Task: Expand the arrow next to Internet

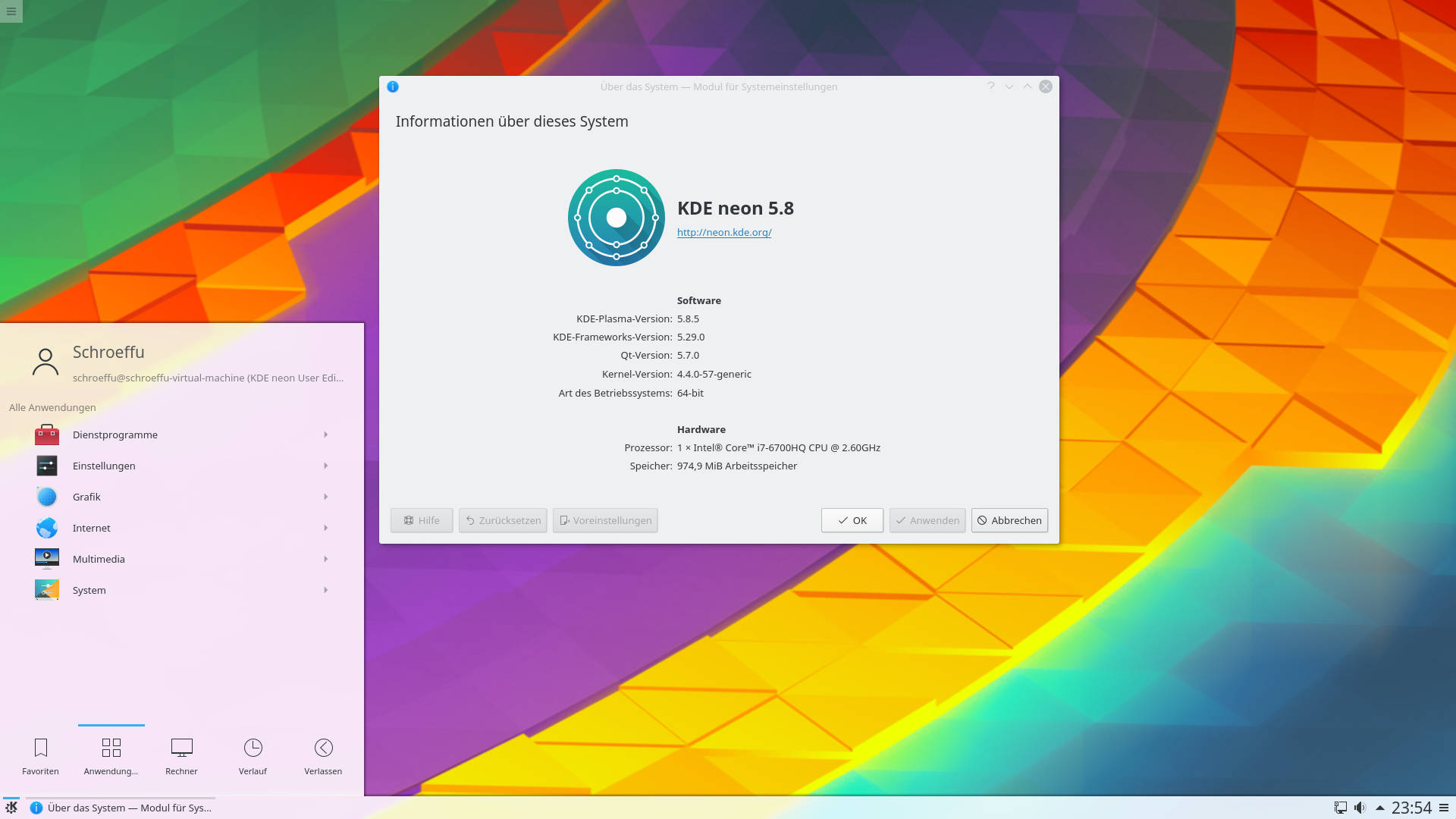Action: [326, 528]
